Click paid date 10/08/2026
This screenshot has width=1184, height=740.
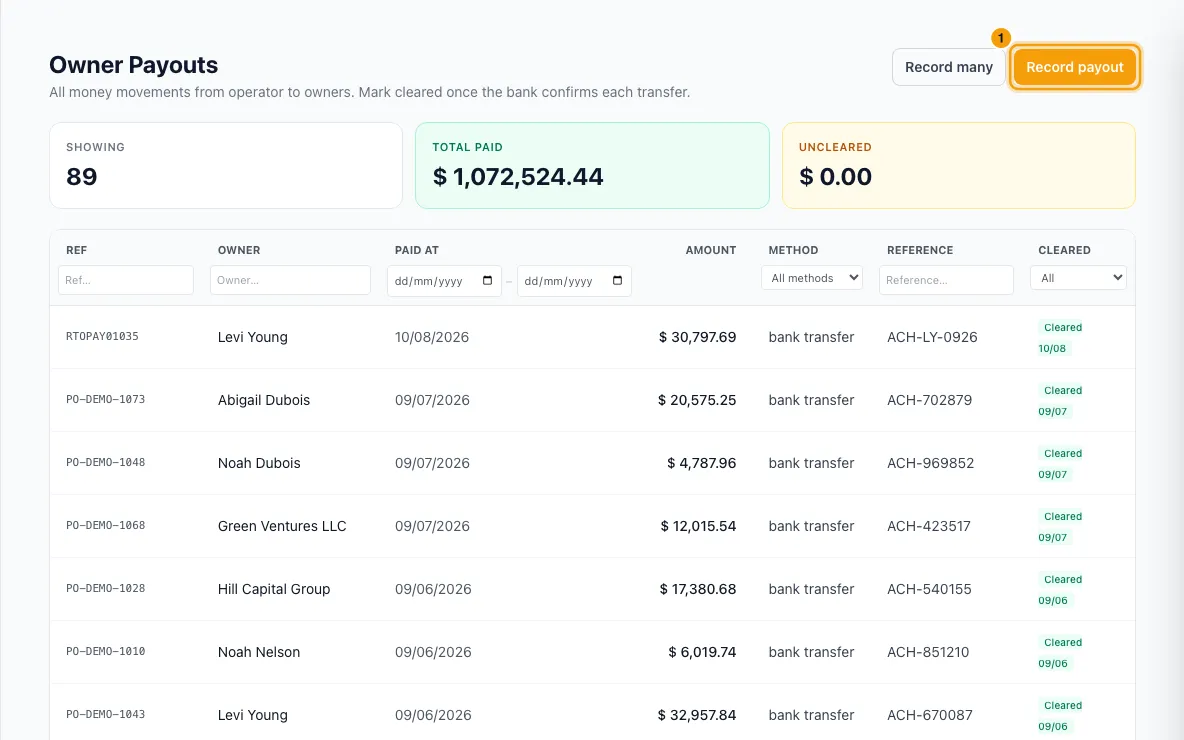click(x=432, y=338)
